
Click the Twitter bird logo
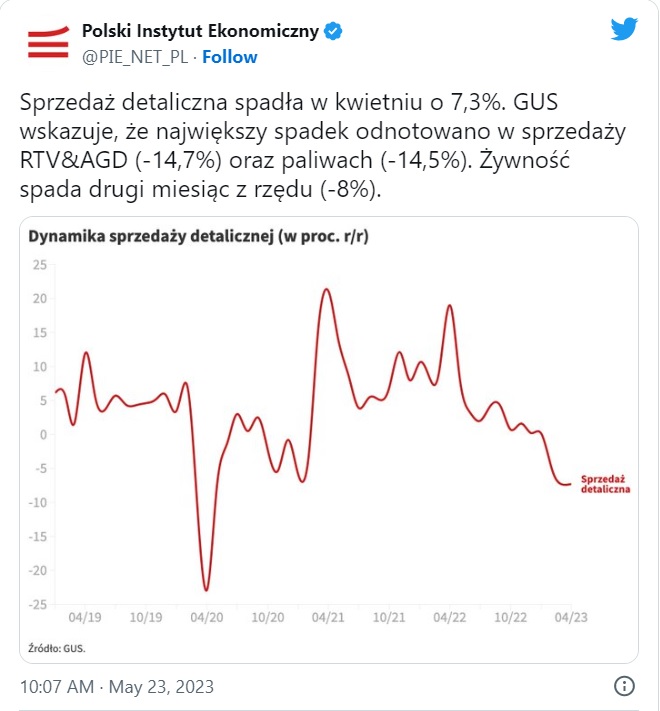(624, 30)
